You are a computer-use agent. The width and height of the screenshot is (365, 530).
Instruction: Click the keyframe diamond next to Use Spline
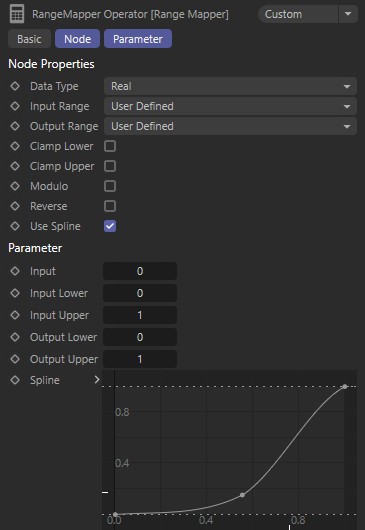coord(15,226)
